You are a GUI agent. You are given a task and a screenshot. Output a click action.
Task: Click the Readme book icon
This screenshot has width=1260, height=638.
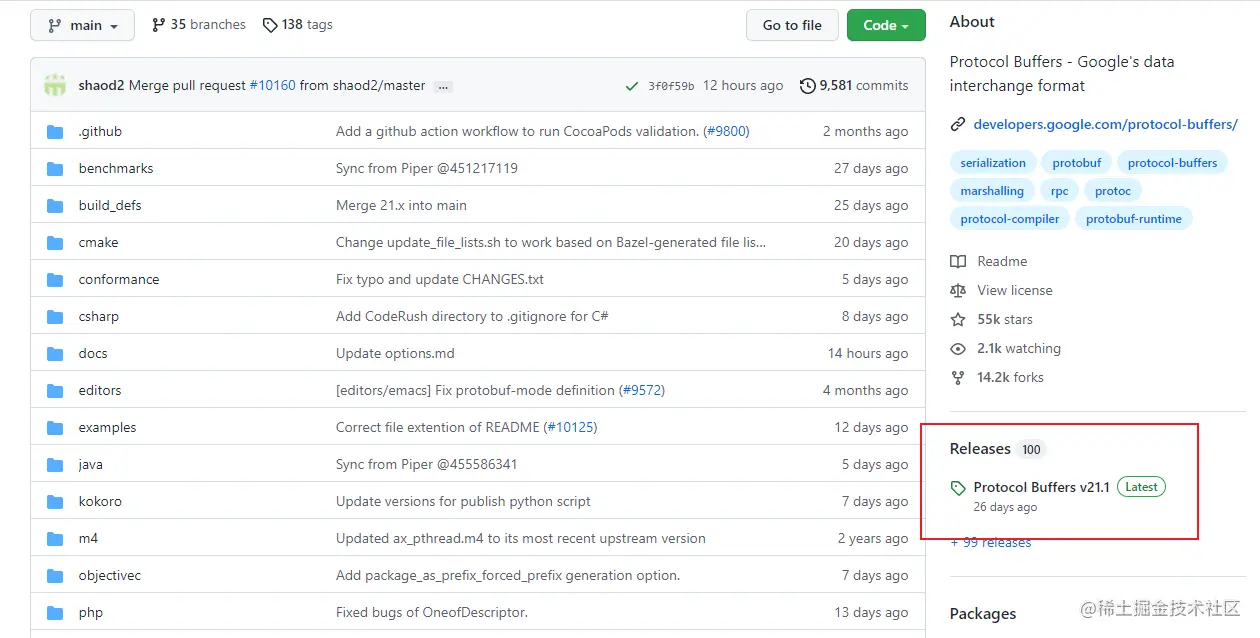click(x=959, y=261)
